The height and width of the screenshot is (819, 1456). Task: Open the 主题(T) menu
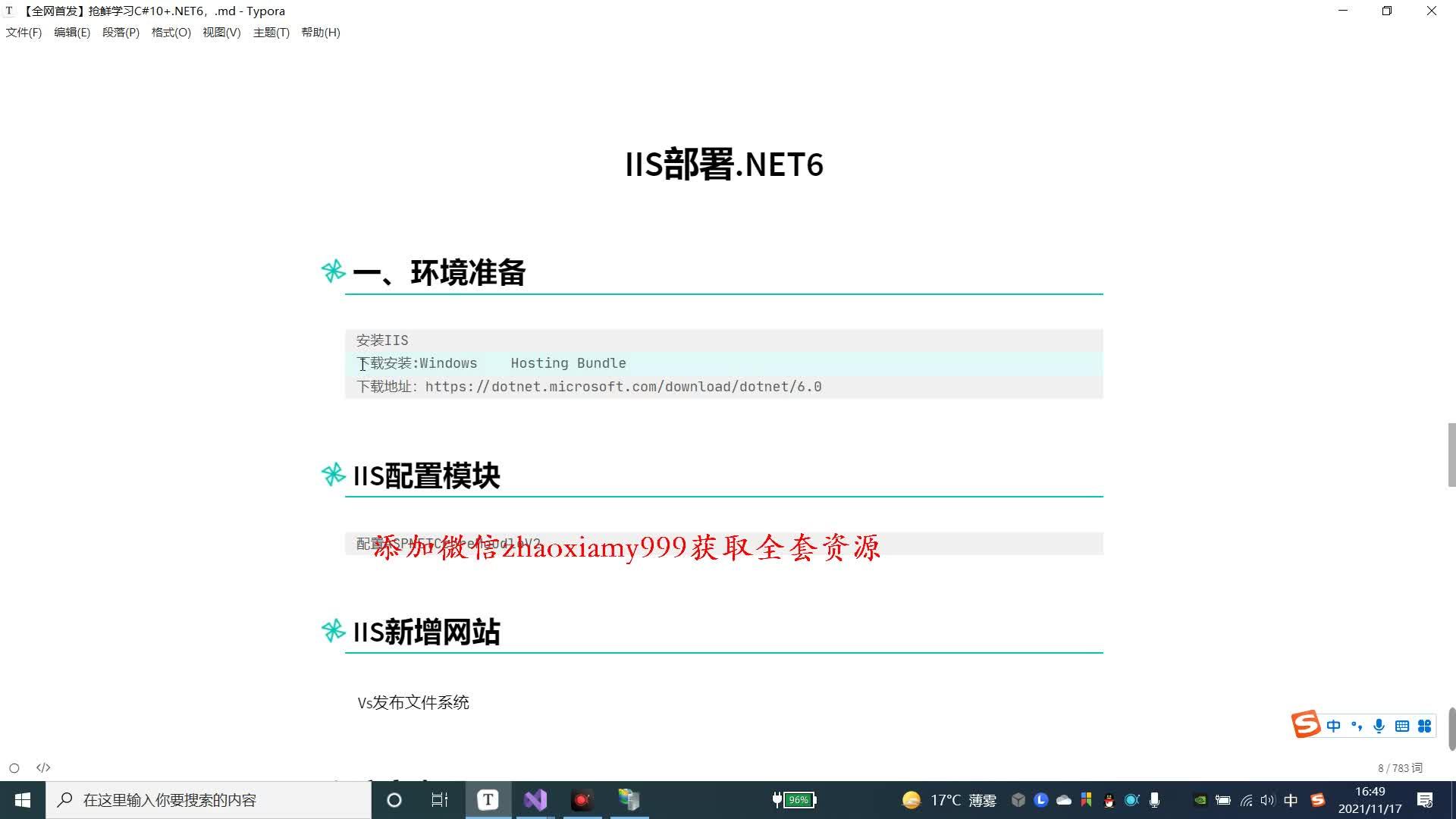click(271, 33)
